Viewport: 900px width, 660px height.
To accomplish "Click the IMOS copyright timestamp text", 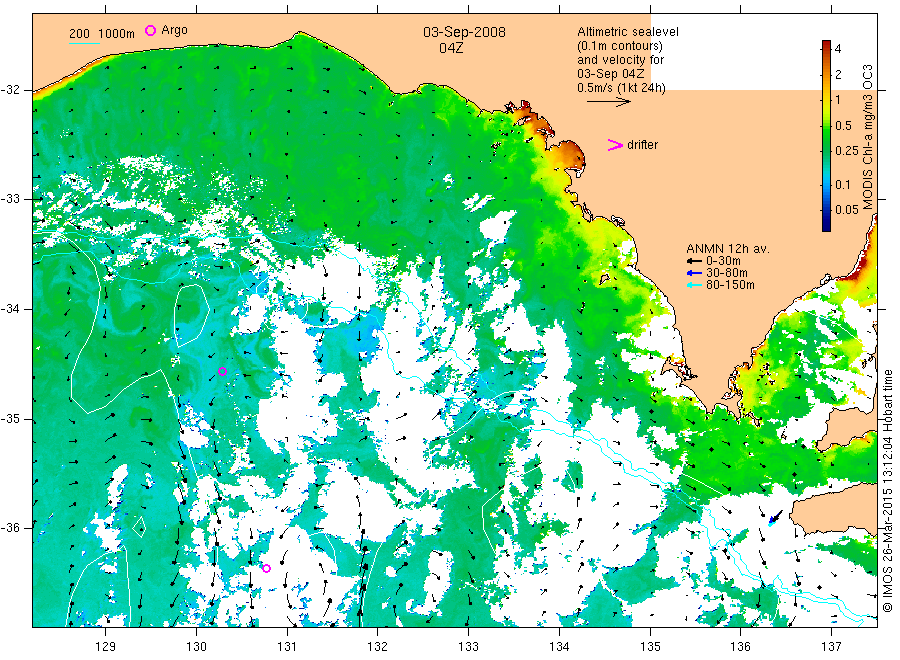I will (x=888, y=491).
